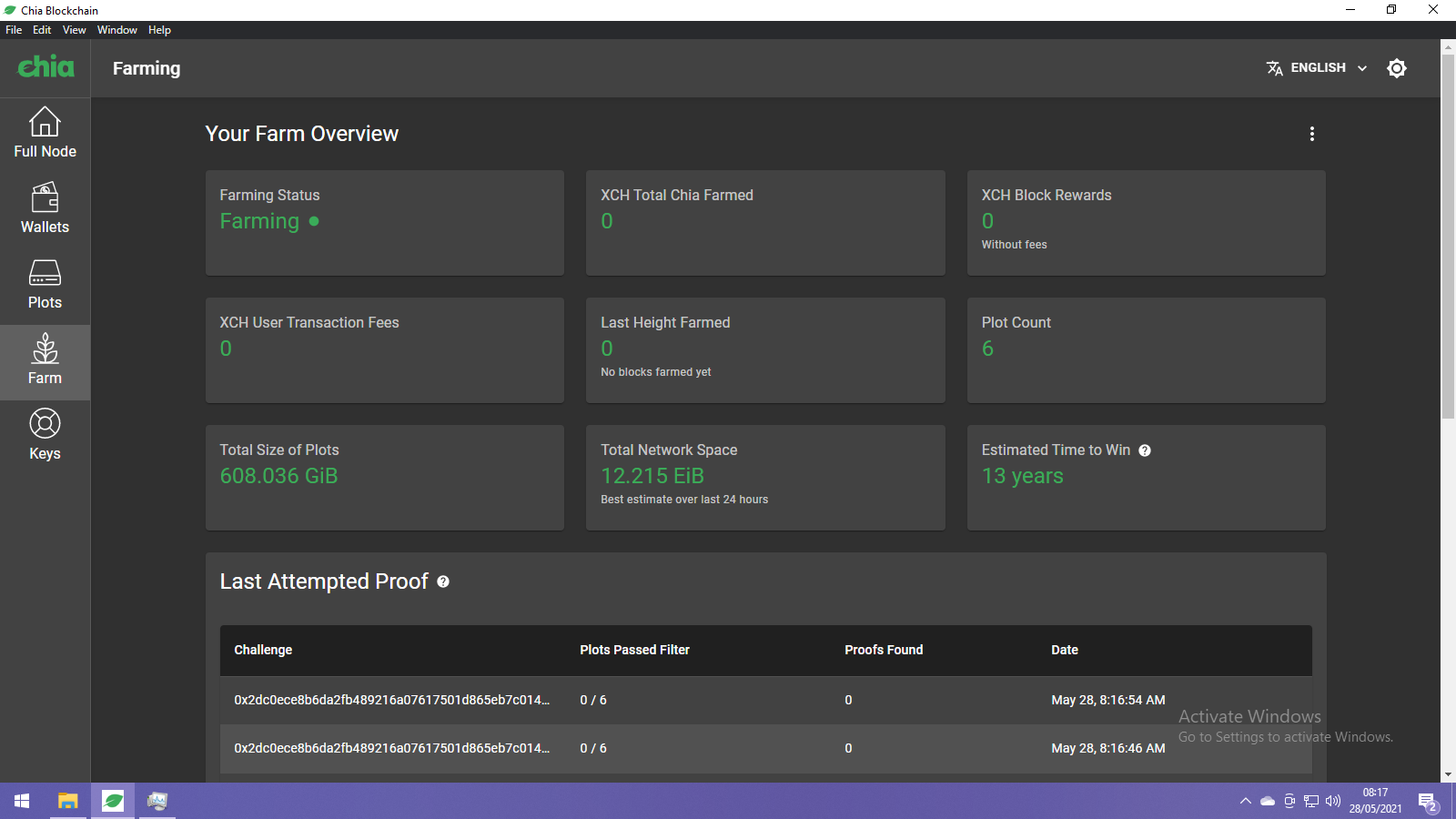
Task: Click the green Farming status text
Action: point(259,221)
